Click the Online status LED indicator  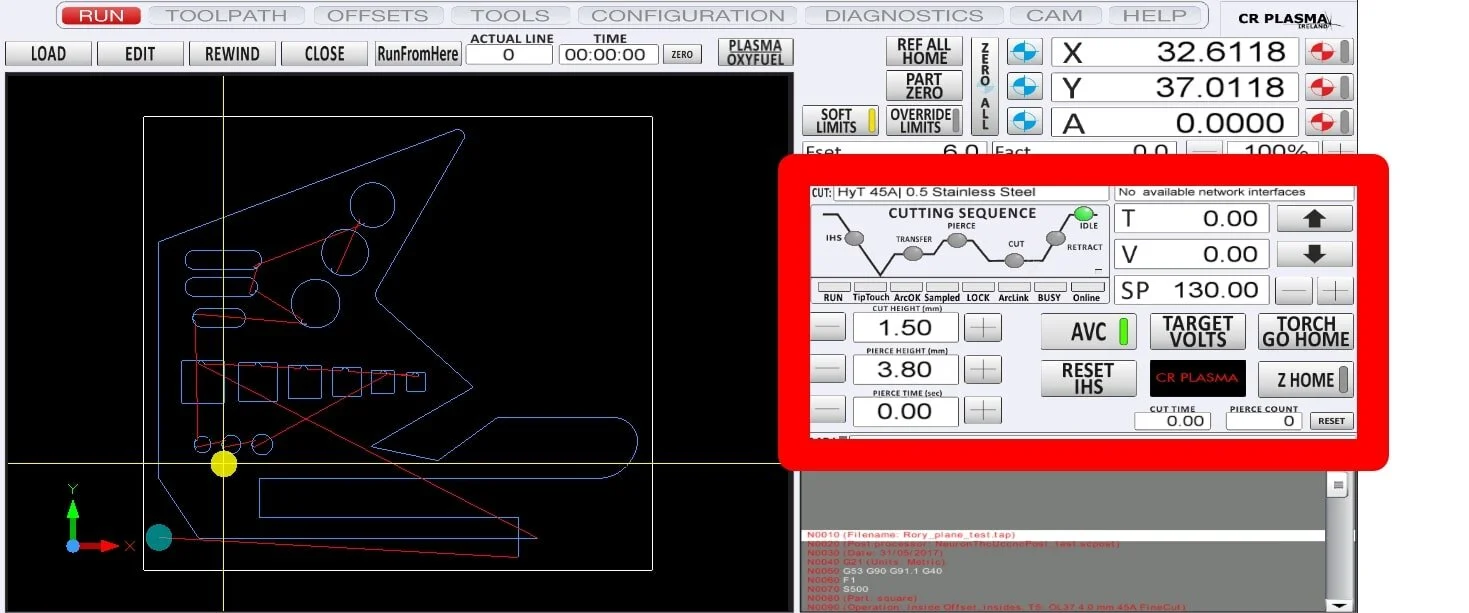[1086, 287]
